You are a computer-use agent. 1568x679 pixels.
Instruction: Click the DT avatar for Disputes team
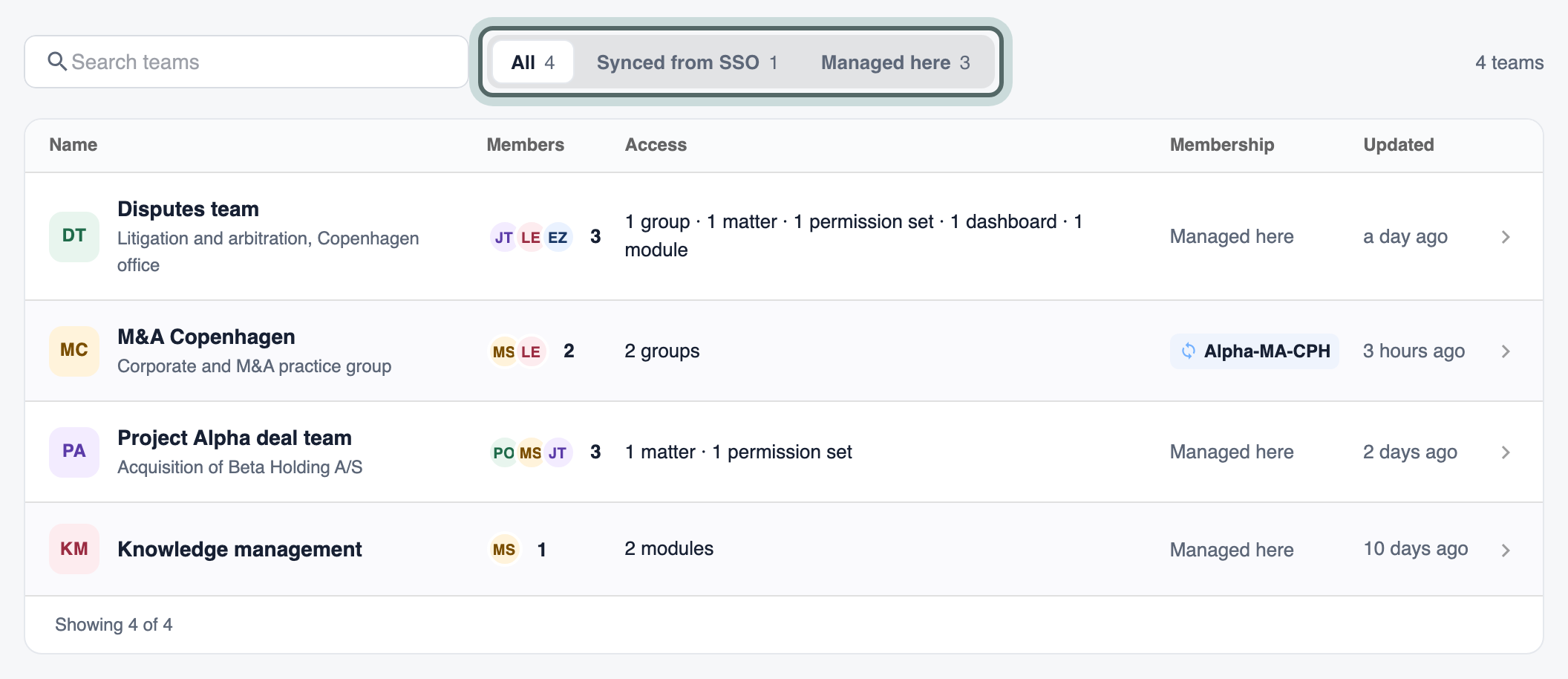point(74,236)
